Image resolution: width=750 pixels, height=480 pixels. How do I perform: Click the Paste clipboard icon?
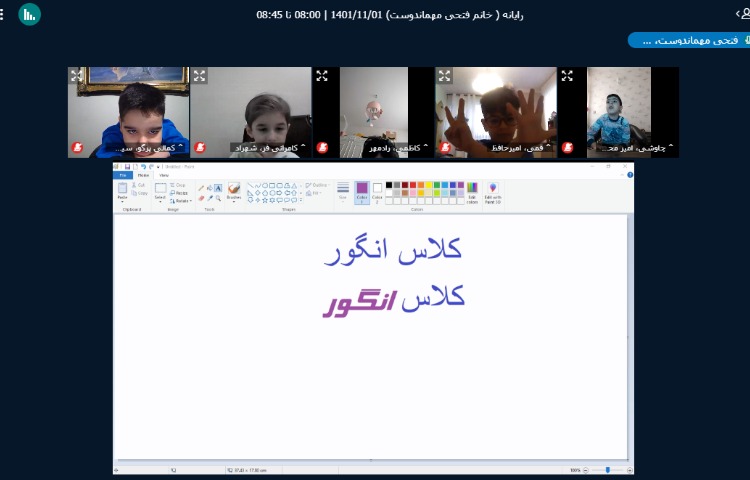tap(122, 187)
